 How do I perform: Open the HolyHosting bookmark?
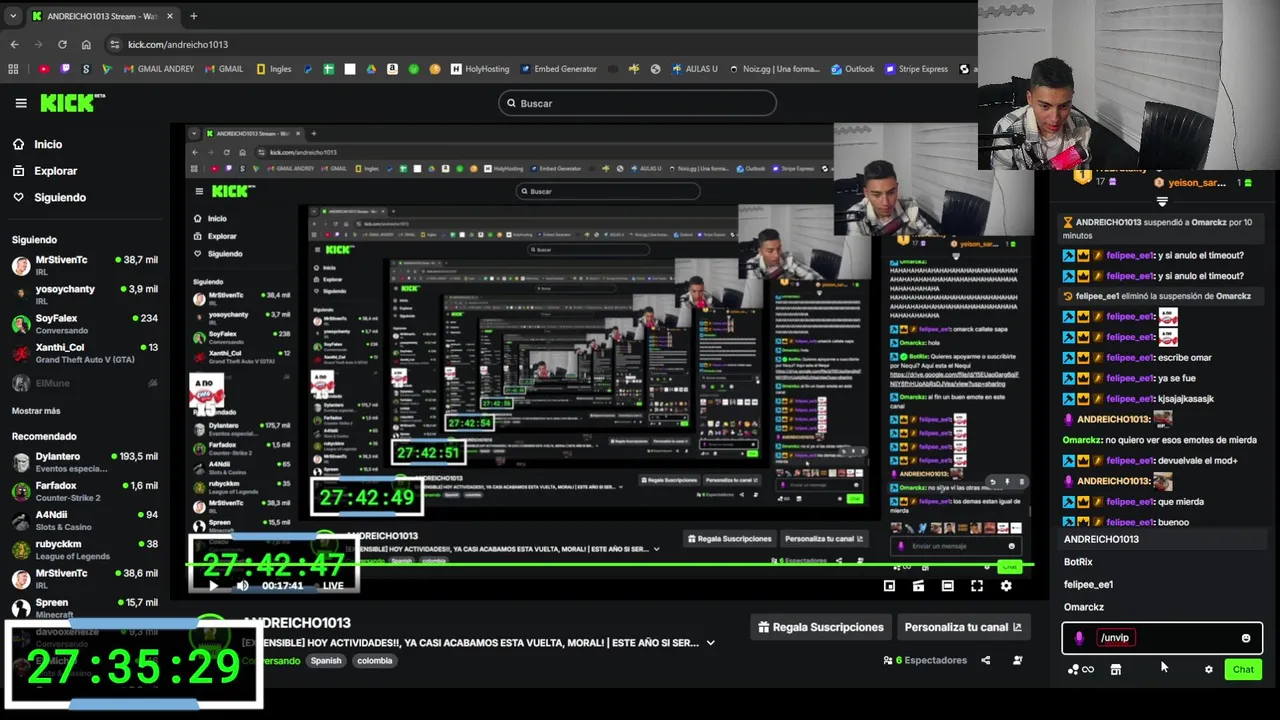click(479, 69)
